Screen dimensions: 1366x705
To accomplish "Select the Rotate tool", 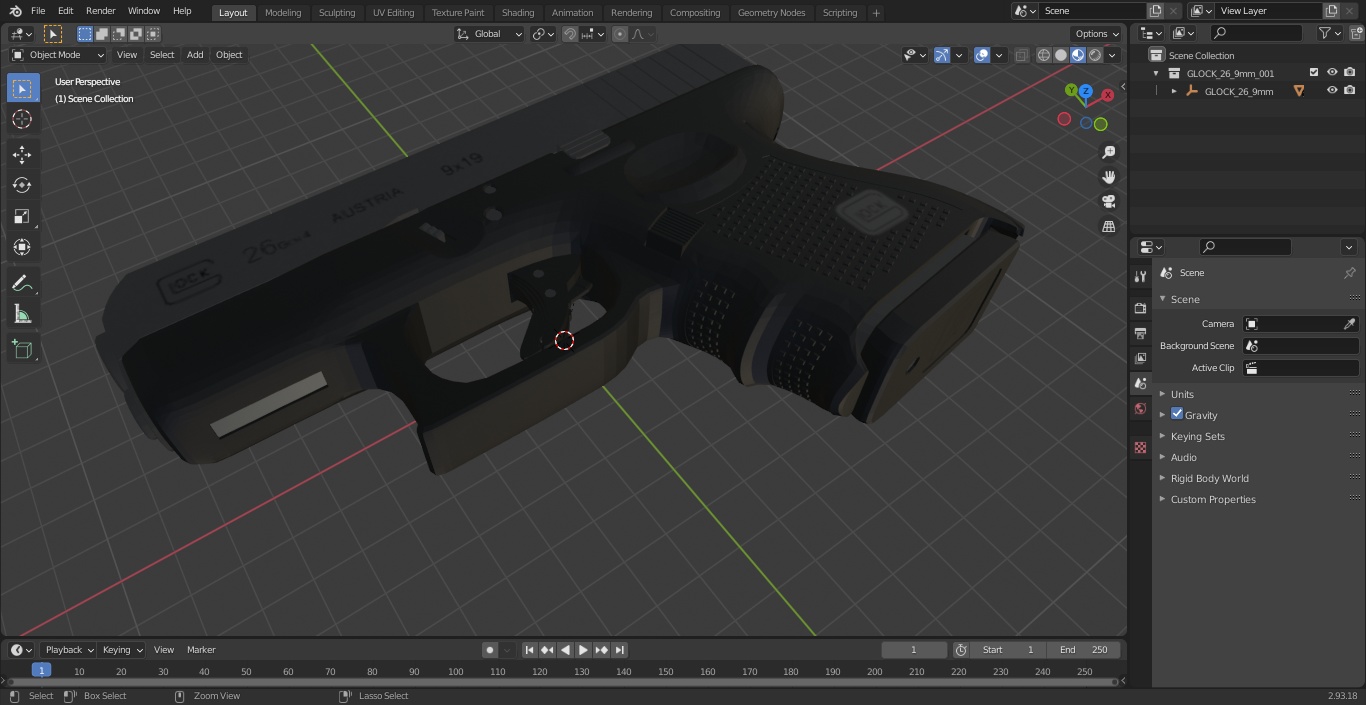I will pyautogui.click(x=22, y=185).
